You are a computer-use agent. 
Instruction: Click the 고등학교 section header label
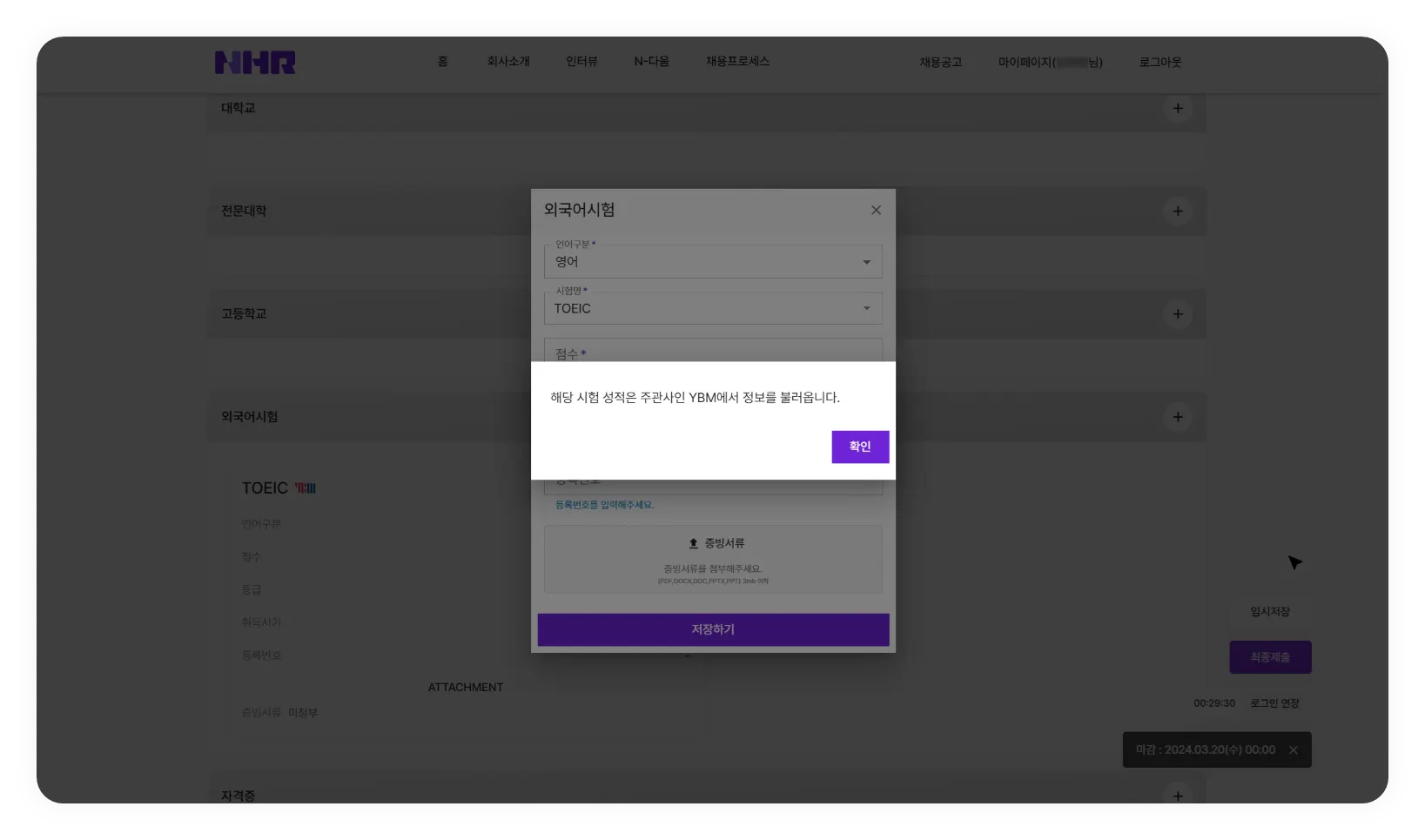coord(244,313)
